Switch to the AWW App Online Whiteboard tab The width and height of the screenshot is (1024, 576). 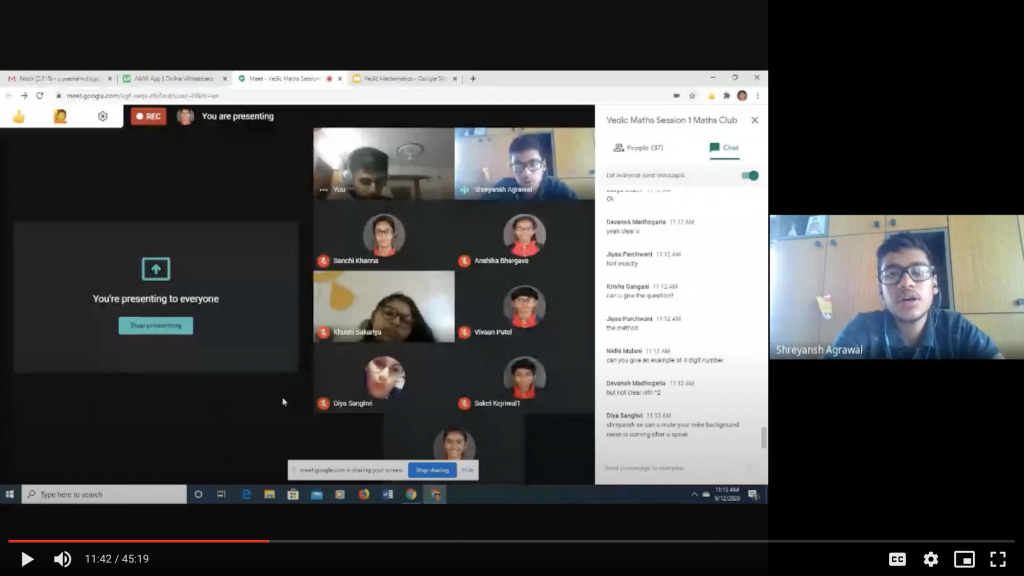[174, 78]
